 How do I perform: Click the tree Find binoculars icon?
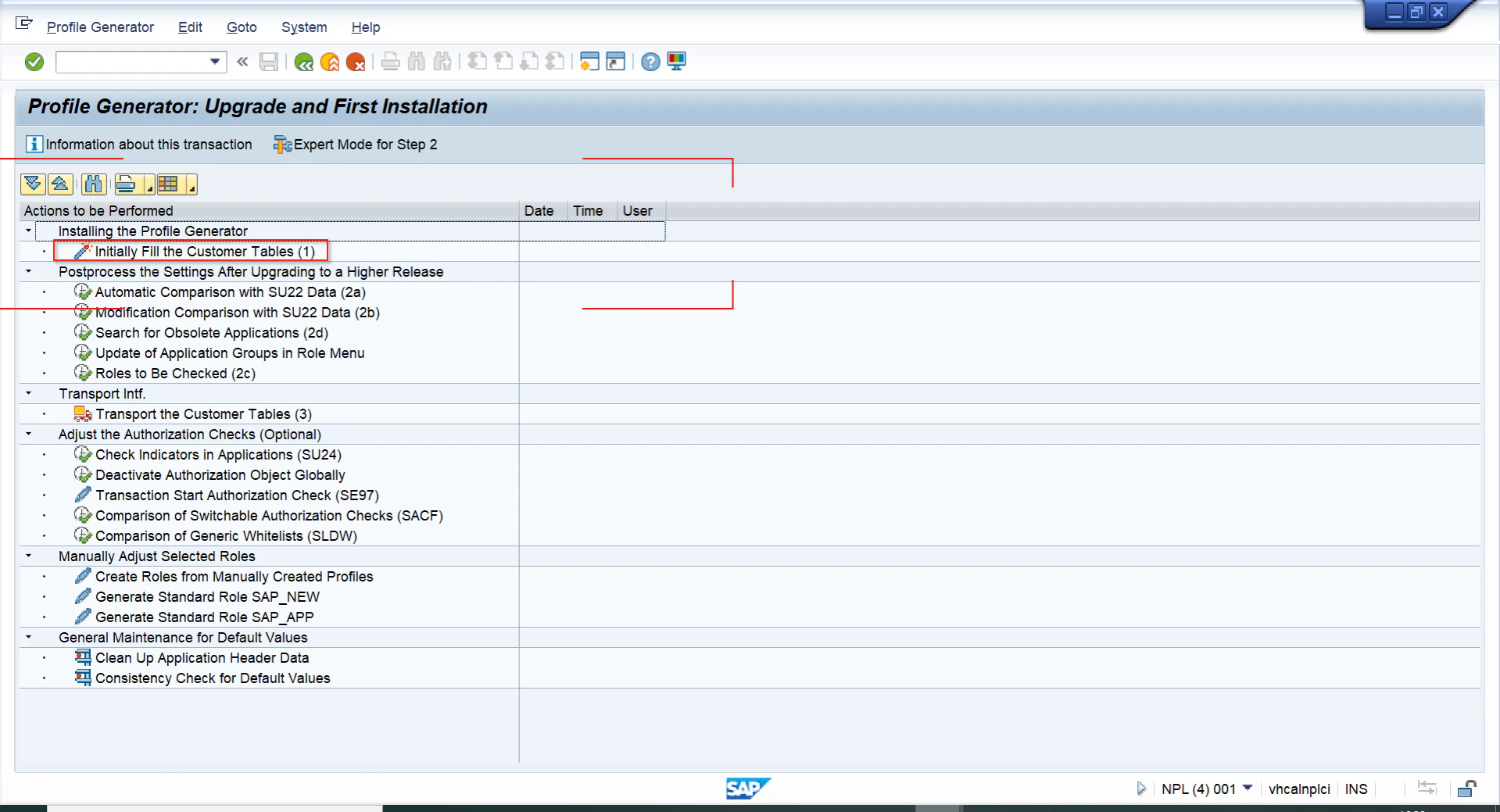tap(94, 184)
